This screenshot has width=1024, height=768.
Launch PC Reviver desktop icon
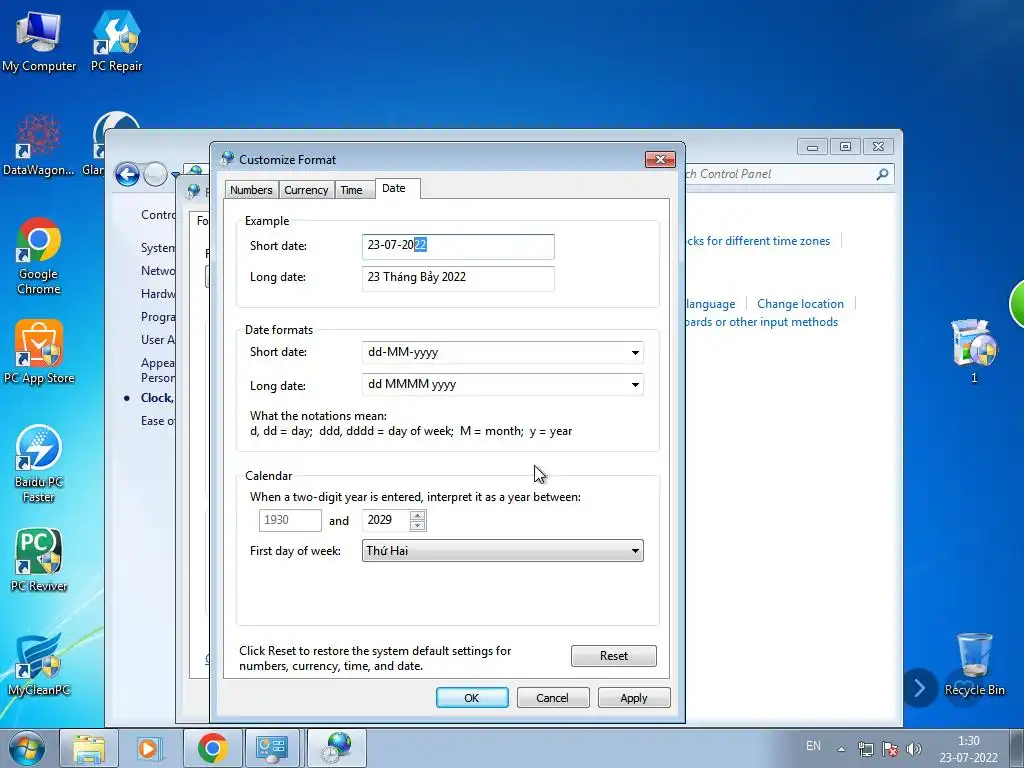(x=39, y=560)
